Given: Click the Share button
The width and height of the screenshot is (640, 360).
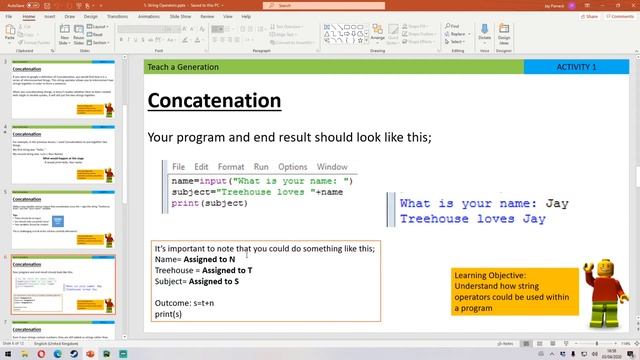Looking at the screenshot, I should tap(589, 16).
